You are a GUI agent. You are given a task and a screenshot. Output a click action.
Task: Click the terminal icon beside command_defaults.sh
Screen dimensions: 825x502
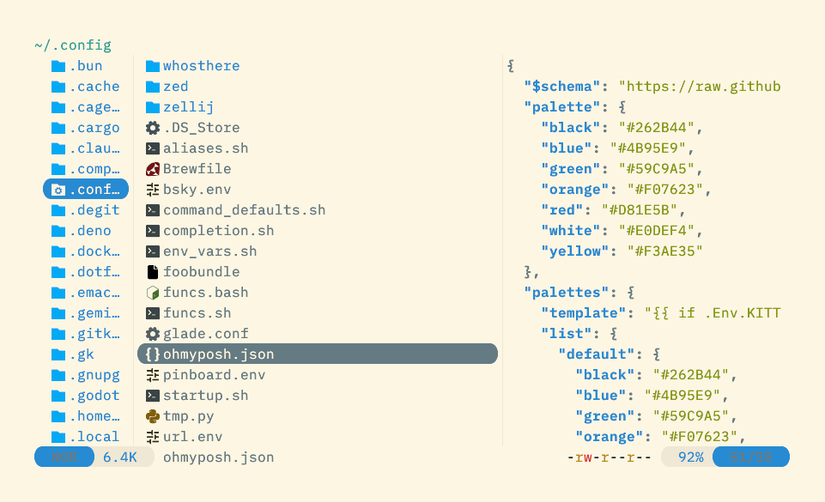tap(153, 210)
